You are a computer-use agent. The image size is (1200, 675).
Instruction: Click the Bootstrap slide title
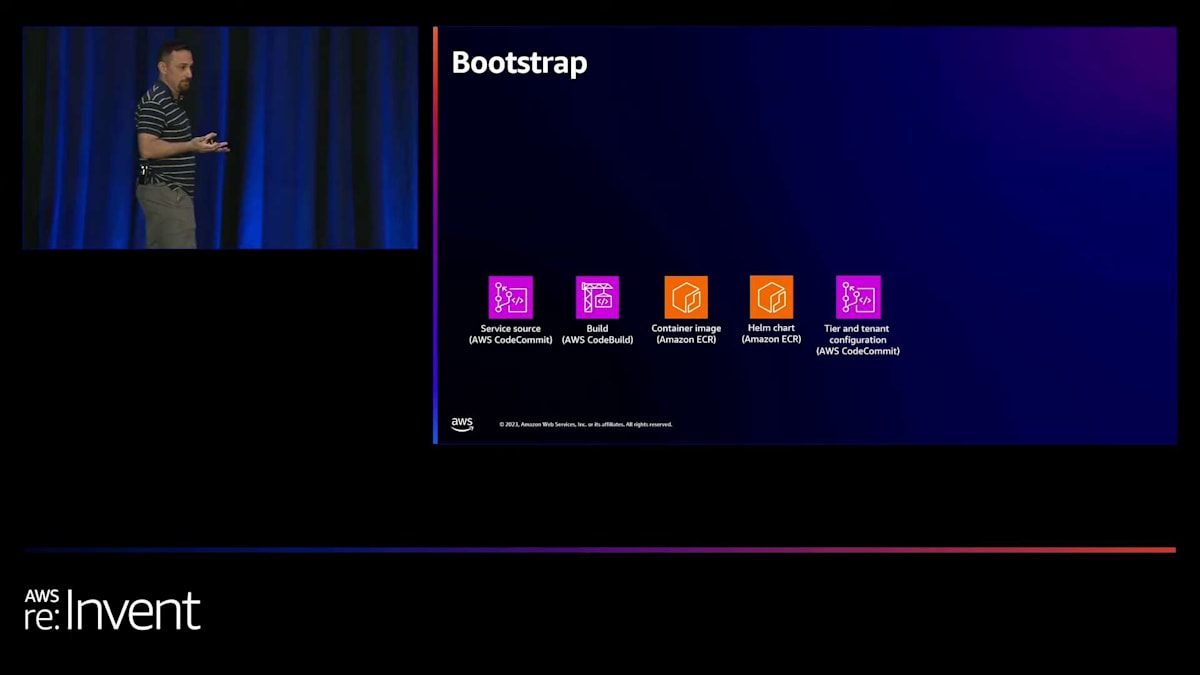[519, 63]
